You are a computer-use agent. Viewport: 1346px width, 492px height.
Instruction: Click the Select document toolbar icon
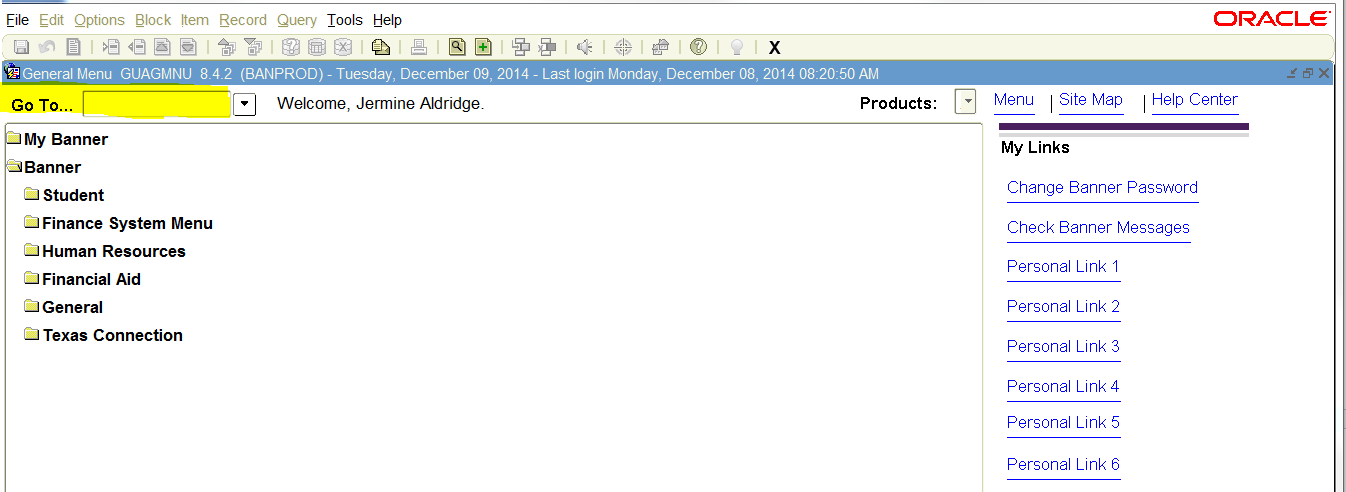tap(73, 47)
